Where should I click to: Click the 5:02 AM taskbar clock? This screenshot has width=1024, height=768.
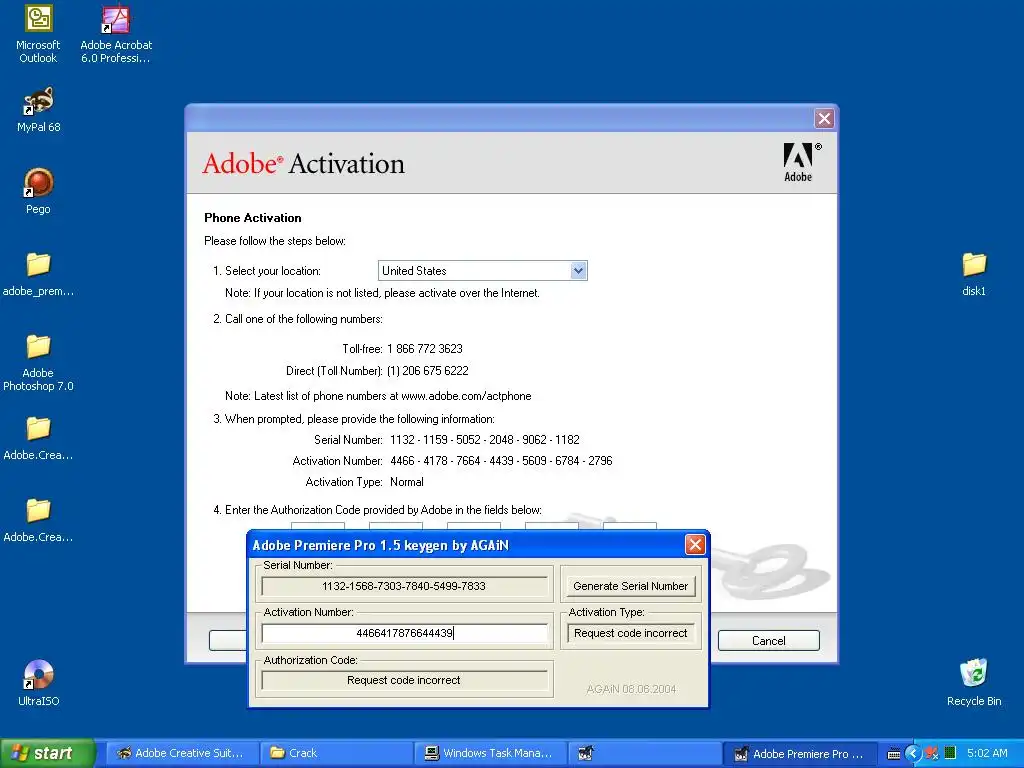(987, 753)
